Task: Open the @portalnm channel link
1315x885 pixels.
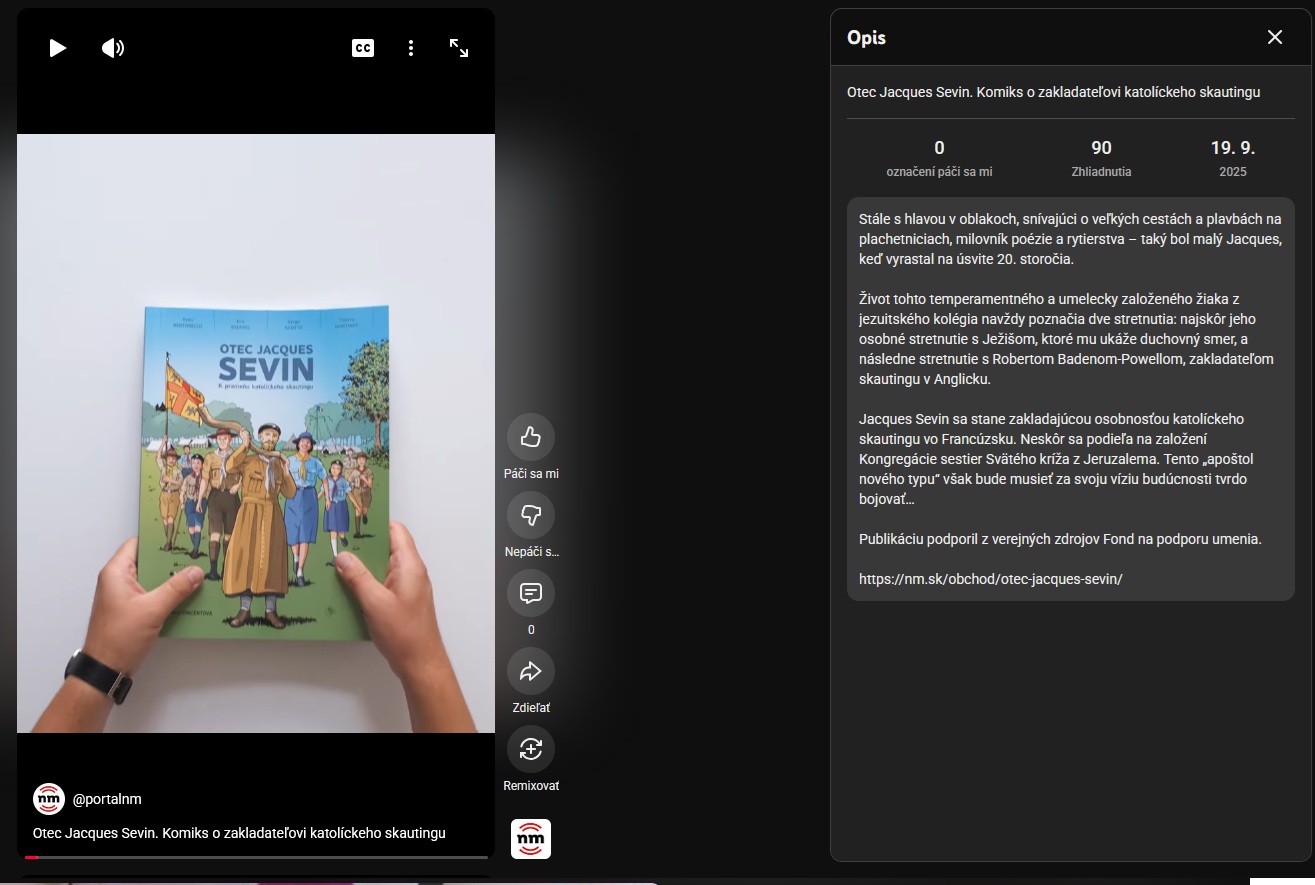Action: point(107,799)
